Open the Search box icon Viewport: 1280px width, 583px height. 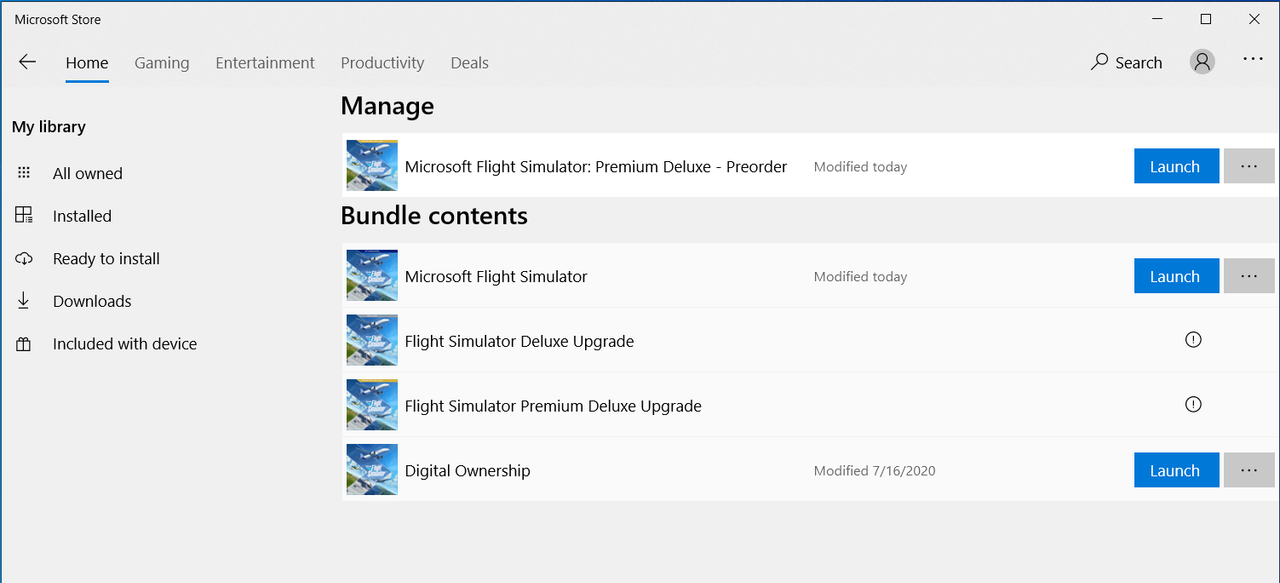point(1099,62)
